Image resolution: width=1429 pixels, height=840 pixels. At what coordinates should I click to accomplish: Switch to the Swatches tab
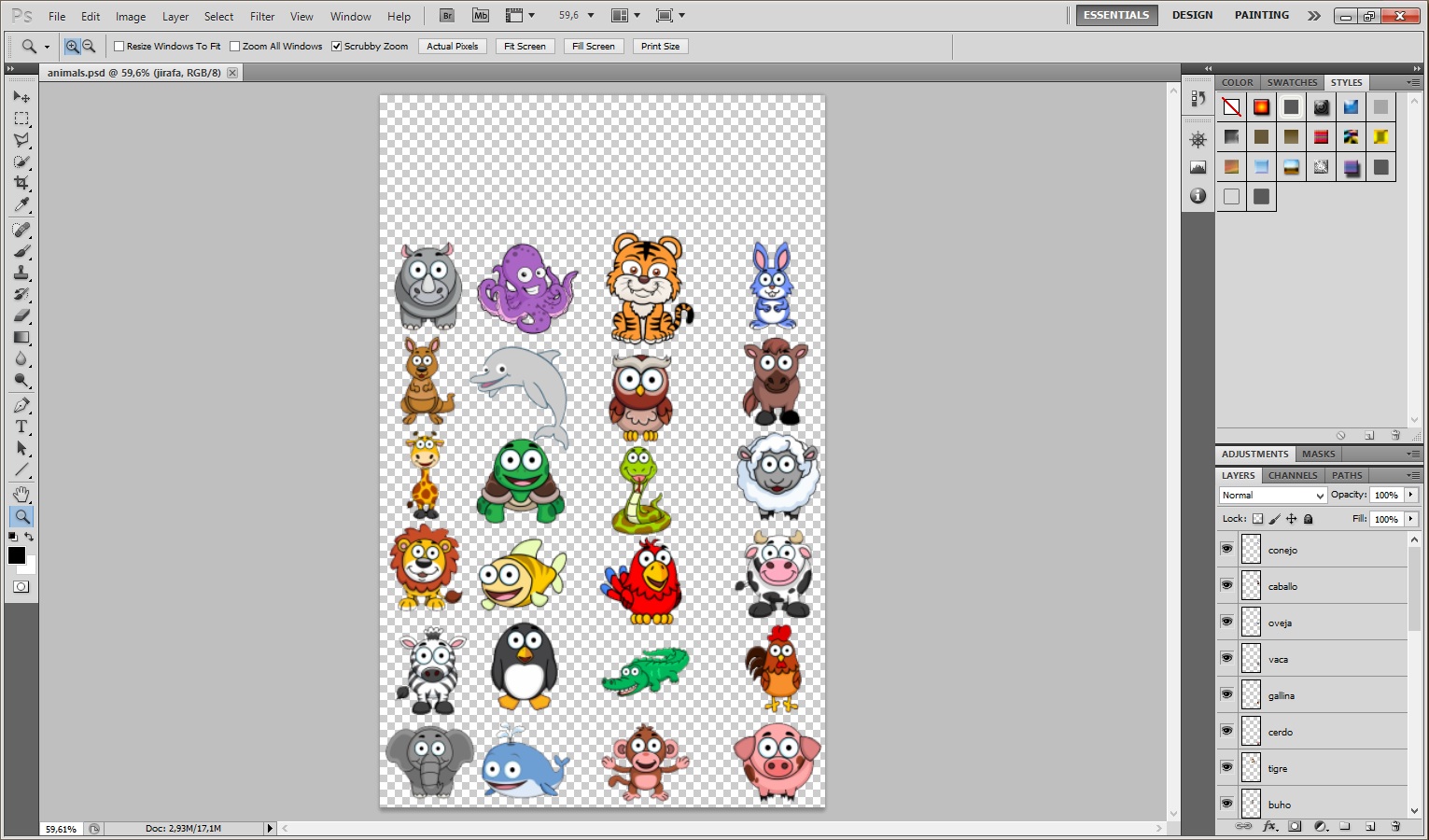click(x=1292, y=82)
